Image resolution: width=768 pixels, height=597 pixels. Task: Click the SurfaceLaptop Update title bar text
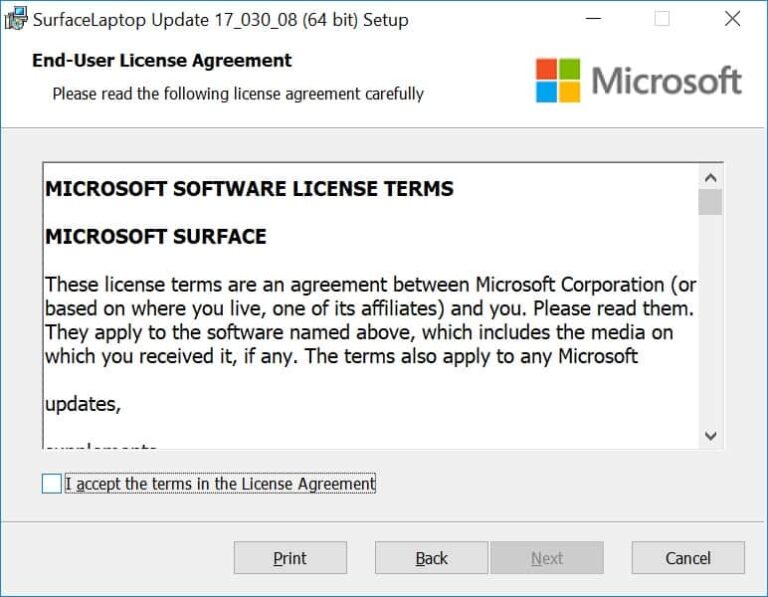click(220, 19)
